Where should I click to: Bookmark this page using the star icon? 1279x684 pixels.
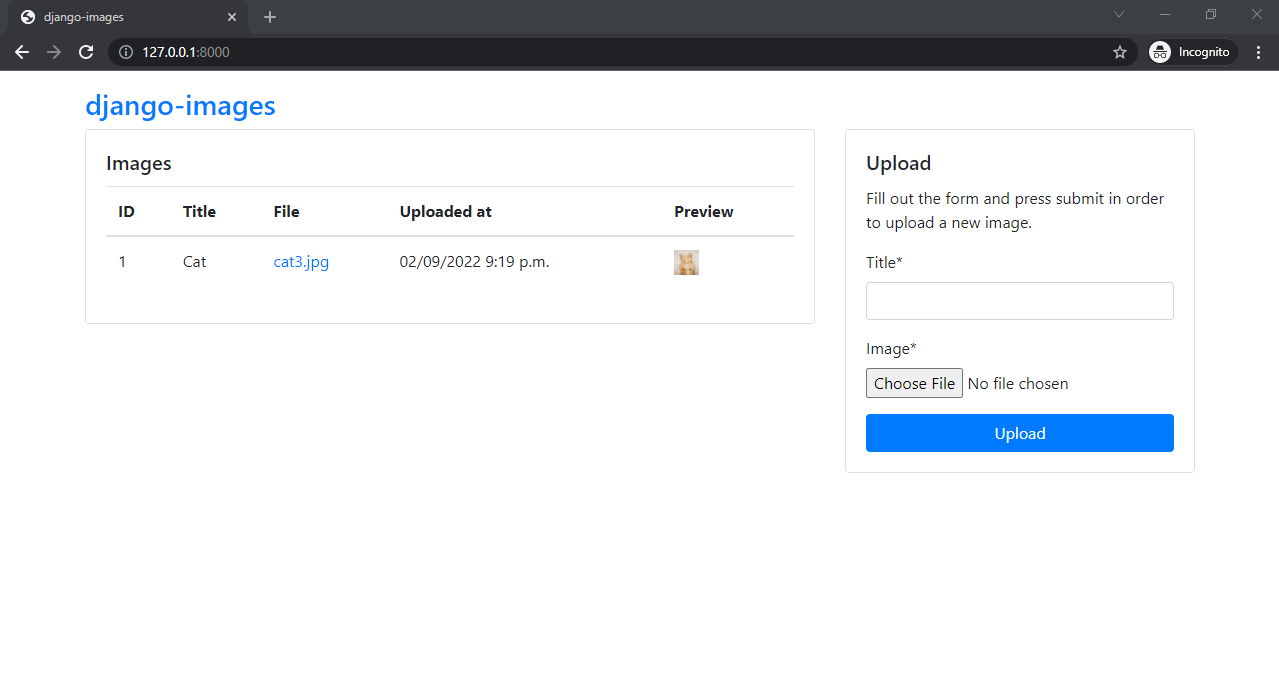[1119, 52]
